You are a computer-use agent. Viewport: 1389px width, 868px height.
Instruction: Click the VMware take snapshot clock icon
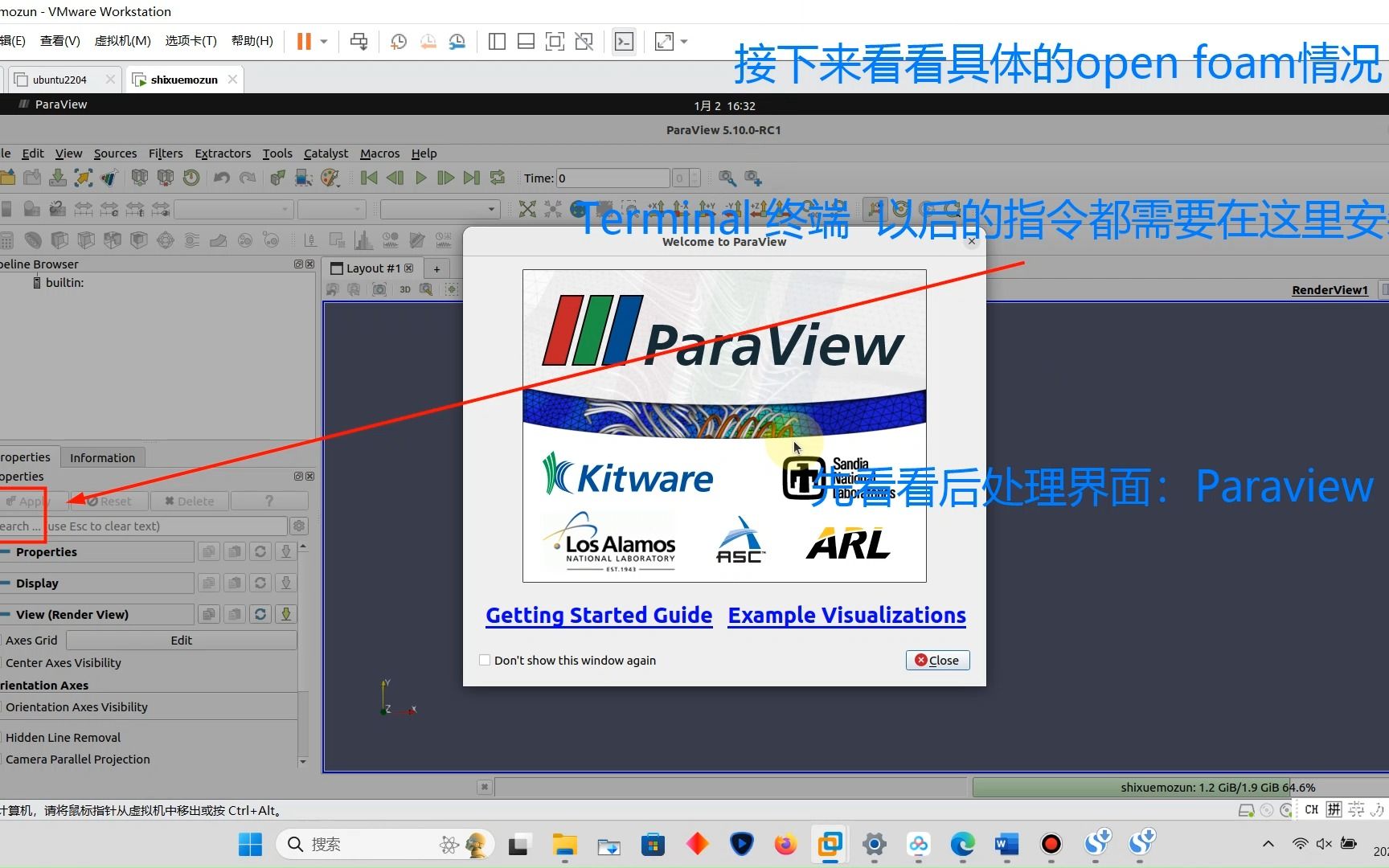398,42
